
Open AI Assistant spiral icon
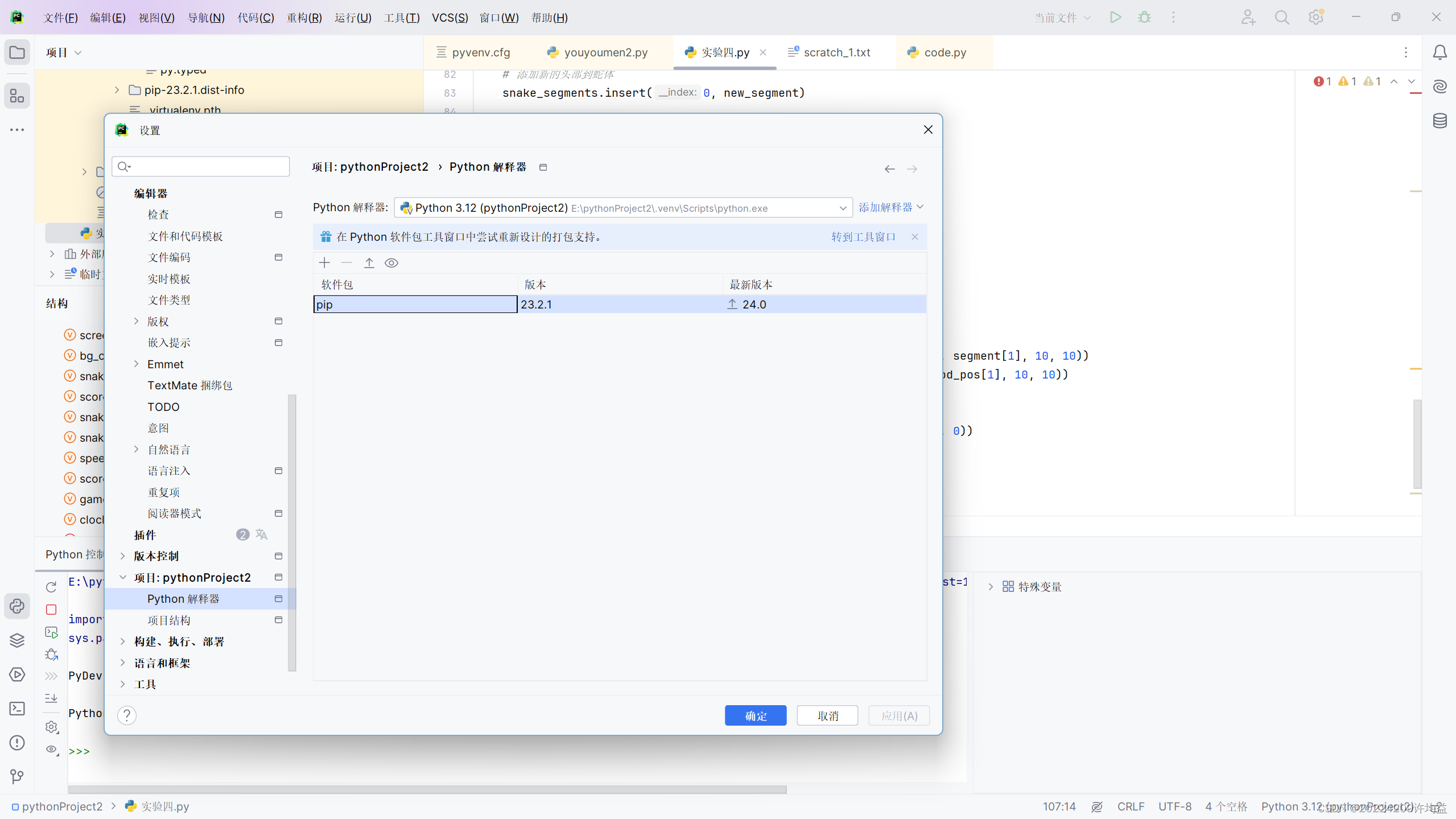tap(1439, 87)
